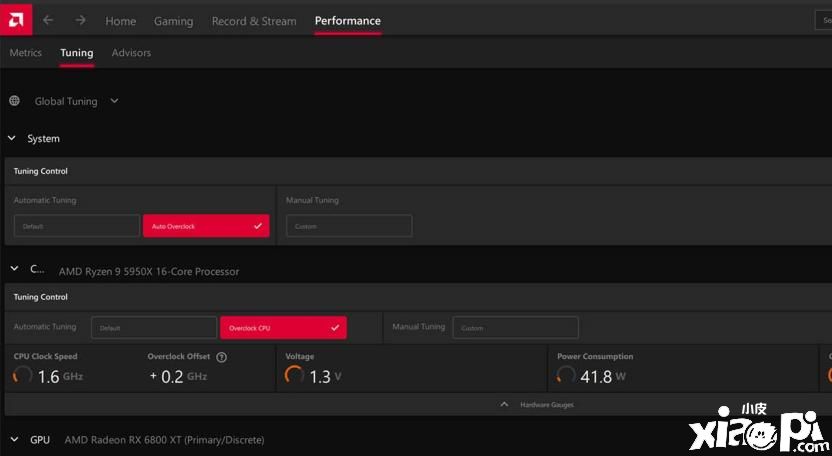Go forward with the right arrow
Viewport: 832px width, 456px height.
(x=80, y=20)
